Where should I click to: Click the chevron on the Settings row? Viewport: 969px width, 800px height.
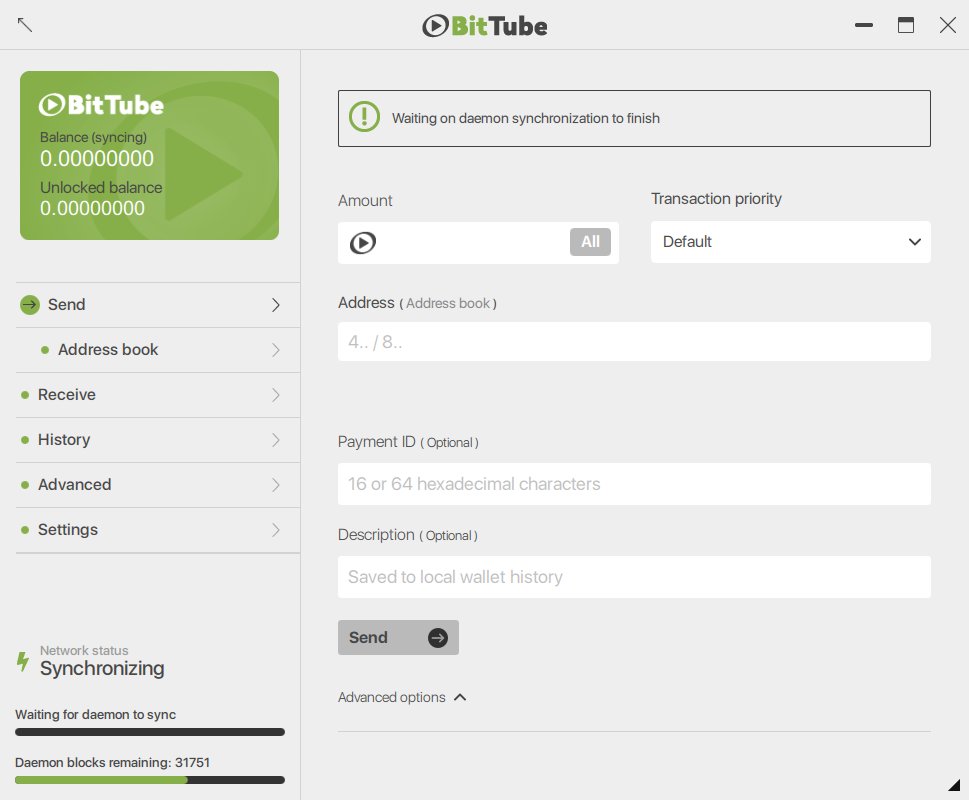pos(276,530)
